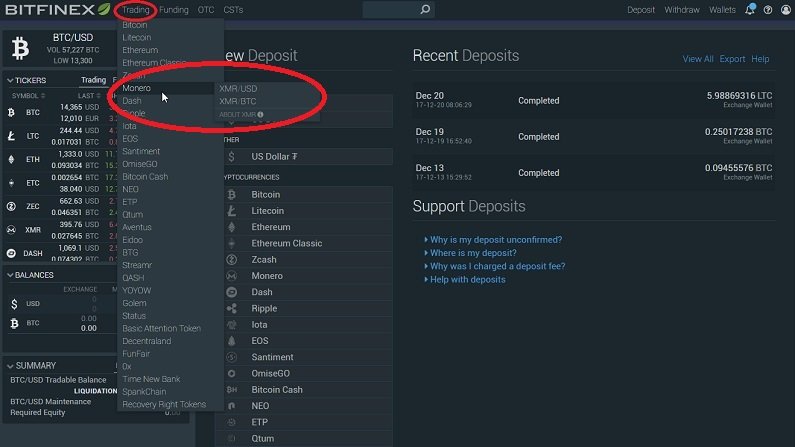795x447 pixels.
Task: Select Recovery Right Tokens in the dropdown
Action: tap(164, 404)
